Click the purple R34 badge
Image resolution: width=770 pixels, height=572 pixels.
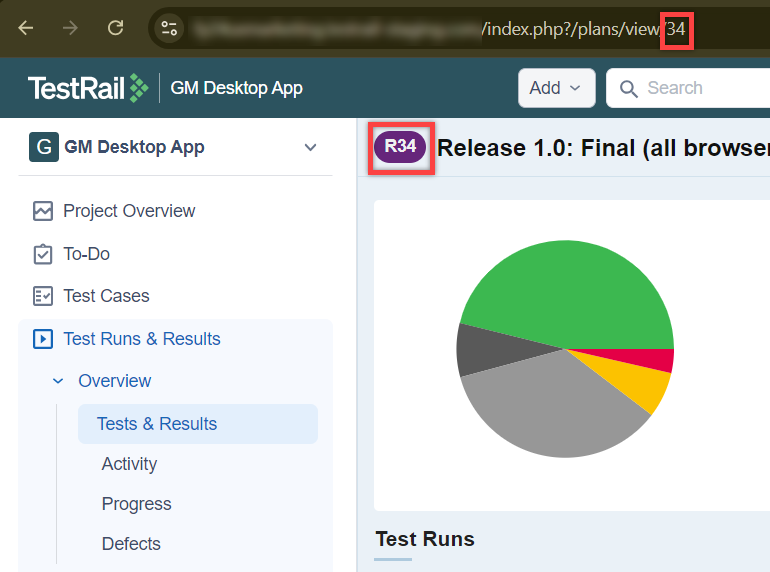400,147
